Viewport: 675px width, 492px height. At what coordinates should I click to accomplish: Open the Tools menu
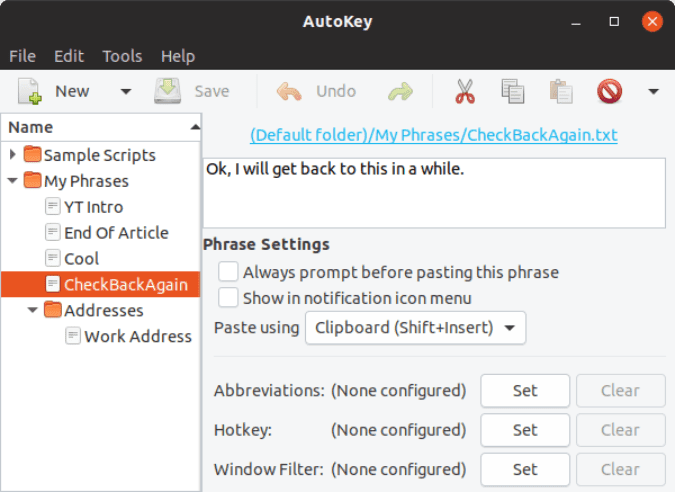[122, 56]
